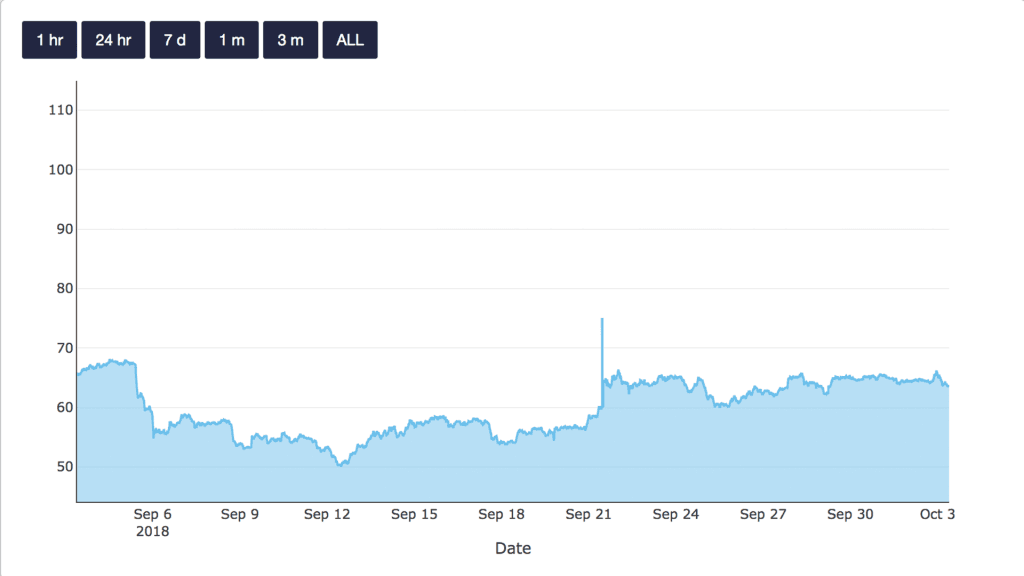The width and height of the screenshot is (1024, 576).
Task: Click the Sep 30 date label
Action: tap(850, 515)
